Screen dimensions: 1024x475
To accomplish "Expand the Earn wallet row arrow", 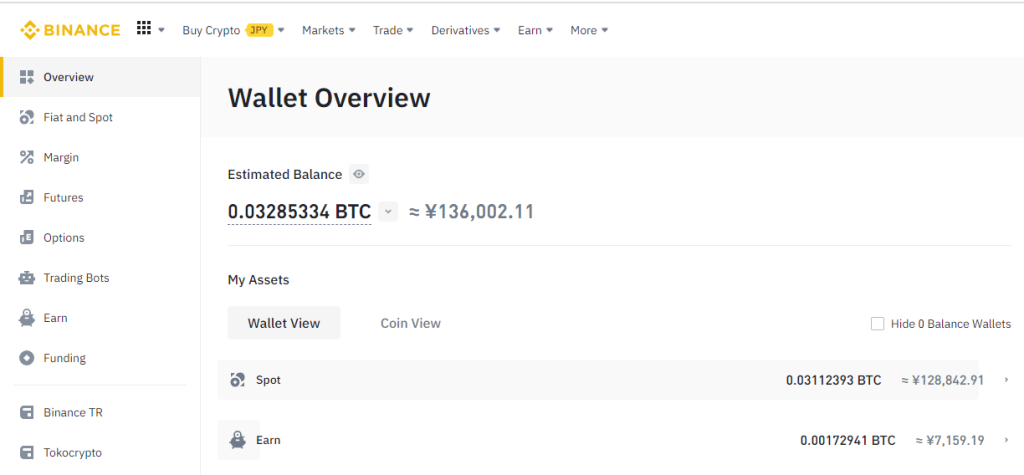I will (x=1006, y=440).
